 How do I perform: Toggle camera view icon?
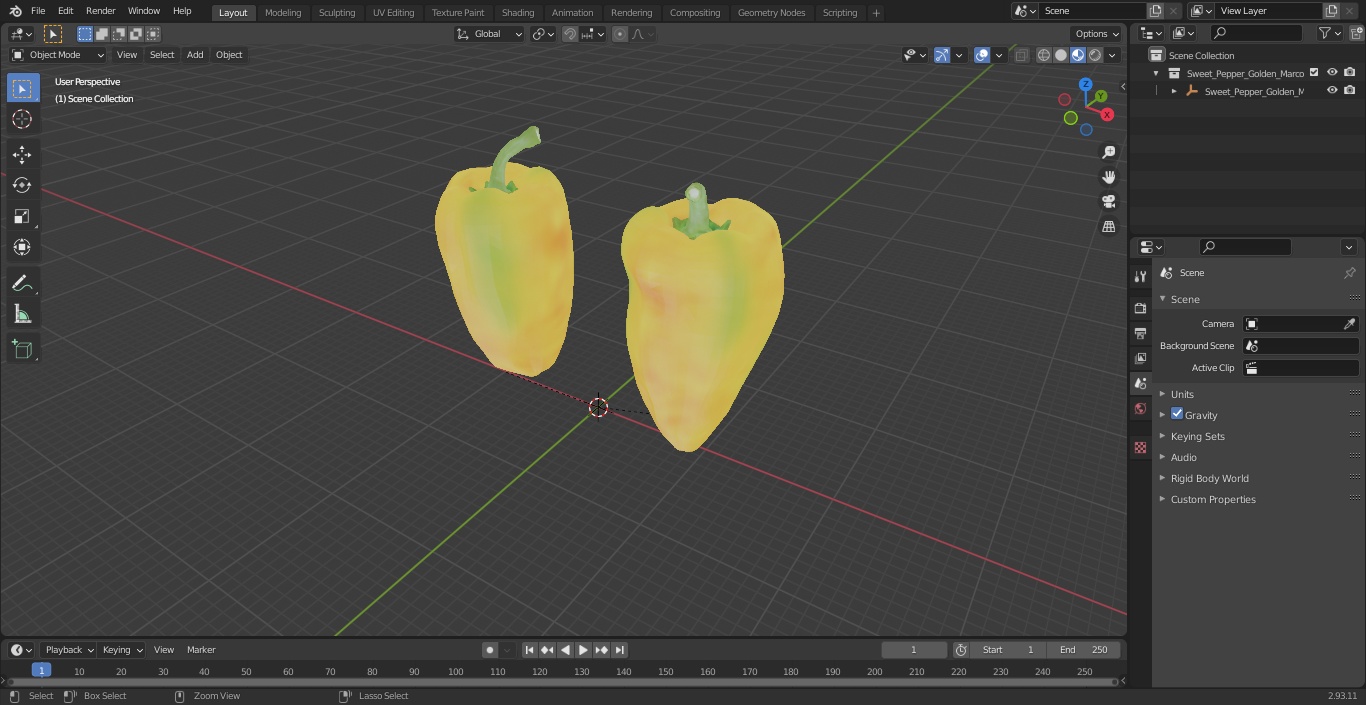pos(1108,202)
